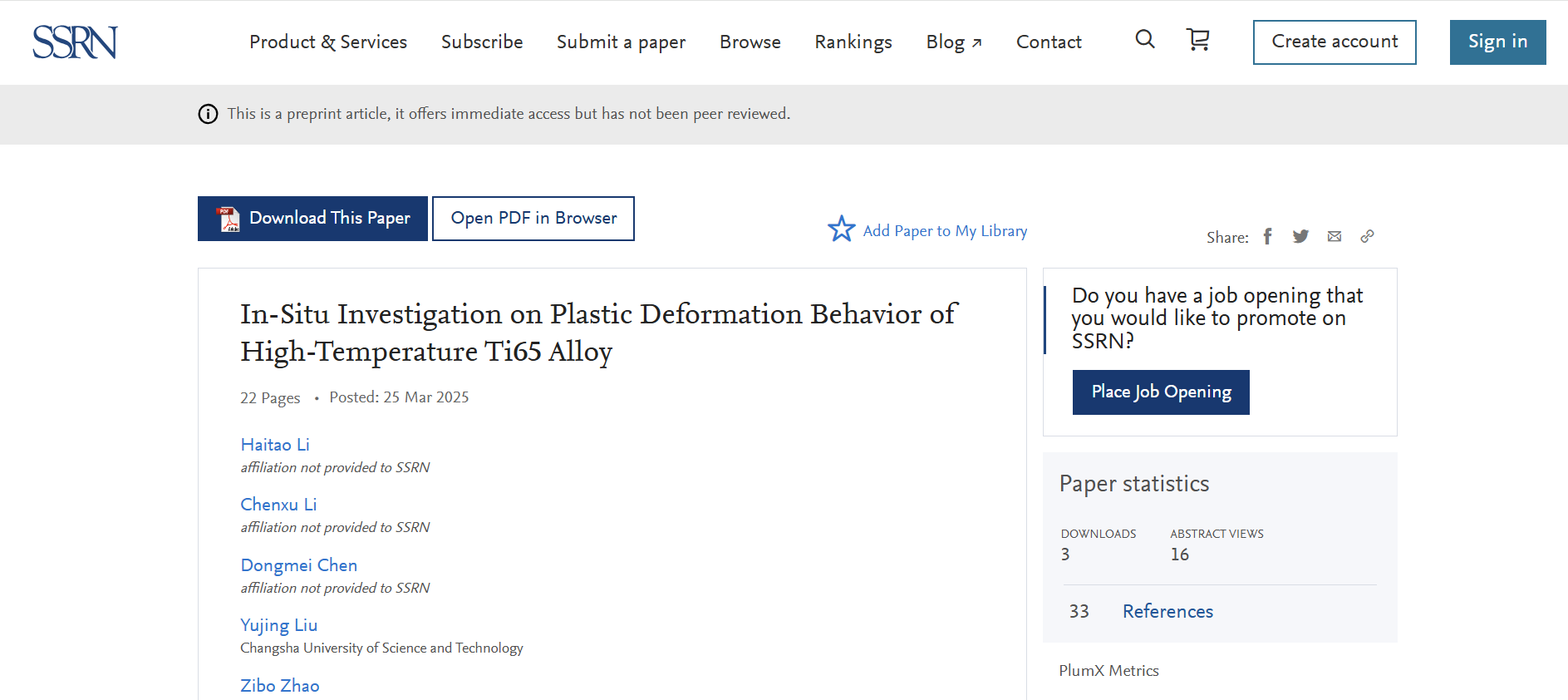The height and width of the screenshot is (700, 1568).
Task: Share paper on Twitter
Action: (1300, 237)
